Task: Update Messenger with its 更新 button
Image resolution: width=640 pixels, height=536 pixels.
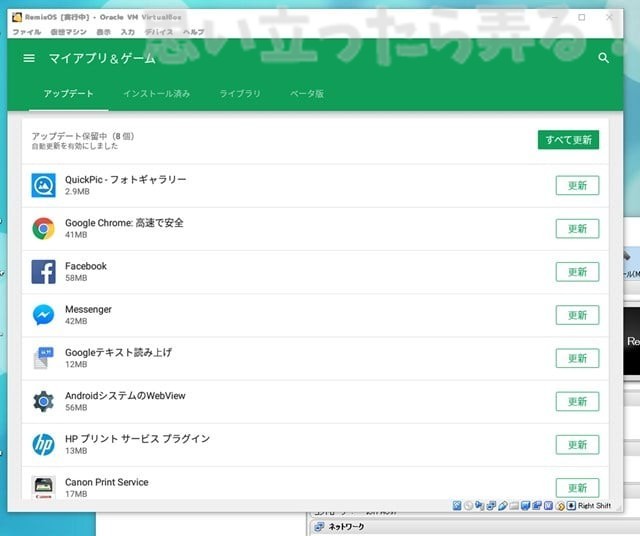Action: (x=577, y=315)
